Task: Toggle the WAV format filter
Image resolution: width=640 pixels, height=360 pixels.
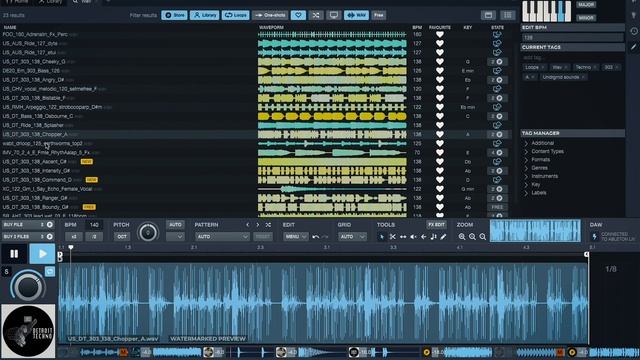Action: pos(356,15)
